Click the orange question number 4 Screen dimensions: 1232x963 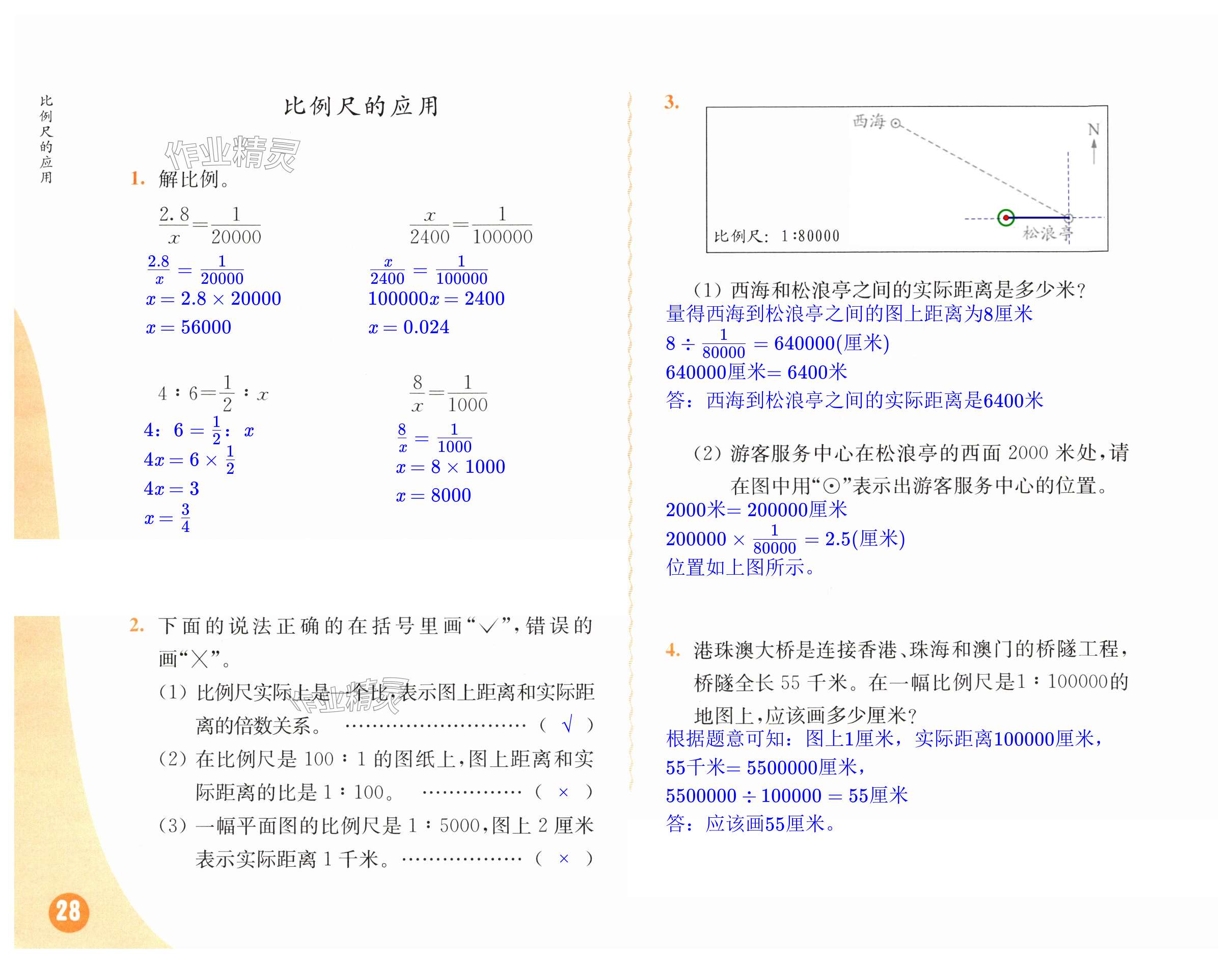pyautogui.click(x=672, y=650)
